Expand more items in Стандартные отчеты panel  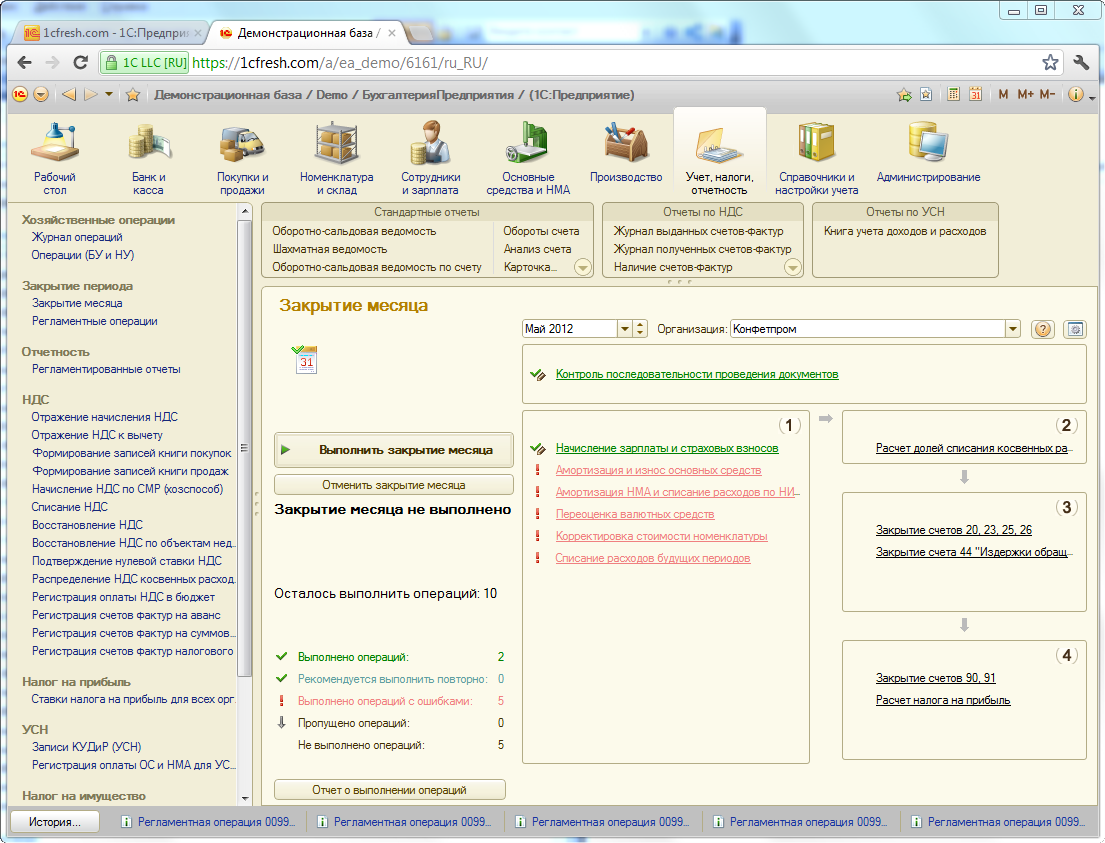(583, 268)
